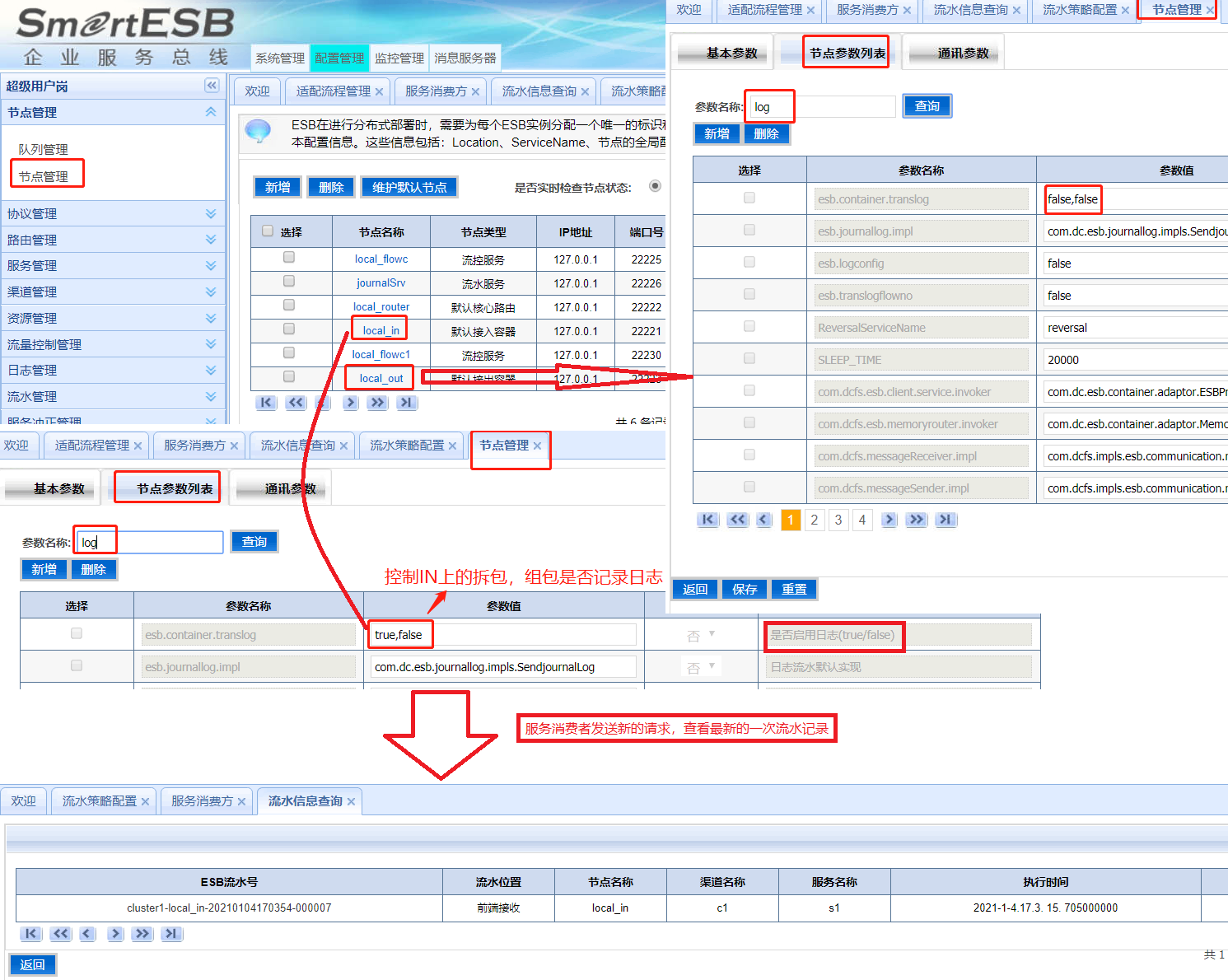
Task: Go to page 3 of parameter list
Action: point(838,520)
